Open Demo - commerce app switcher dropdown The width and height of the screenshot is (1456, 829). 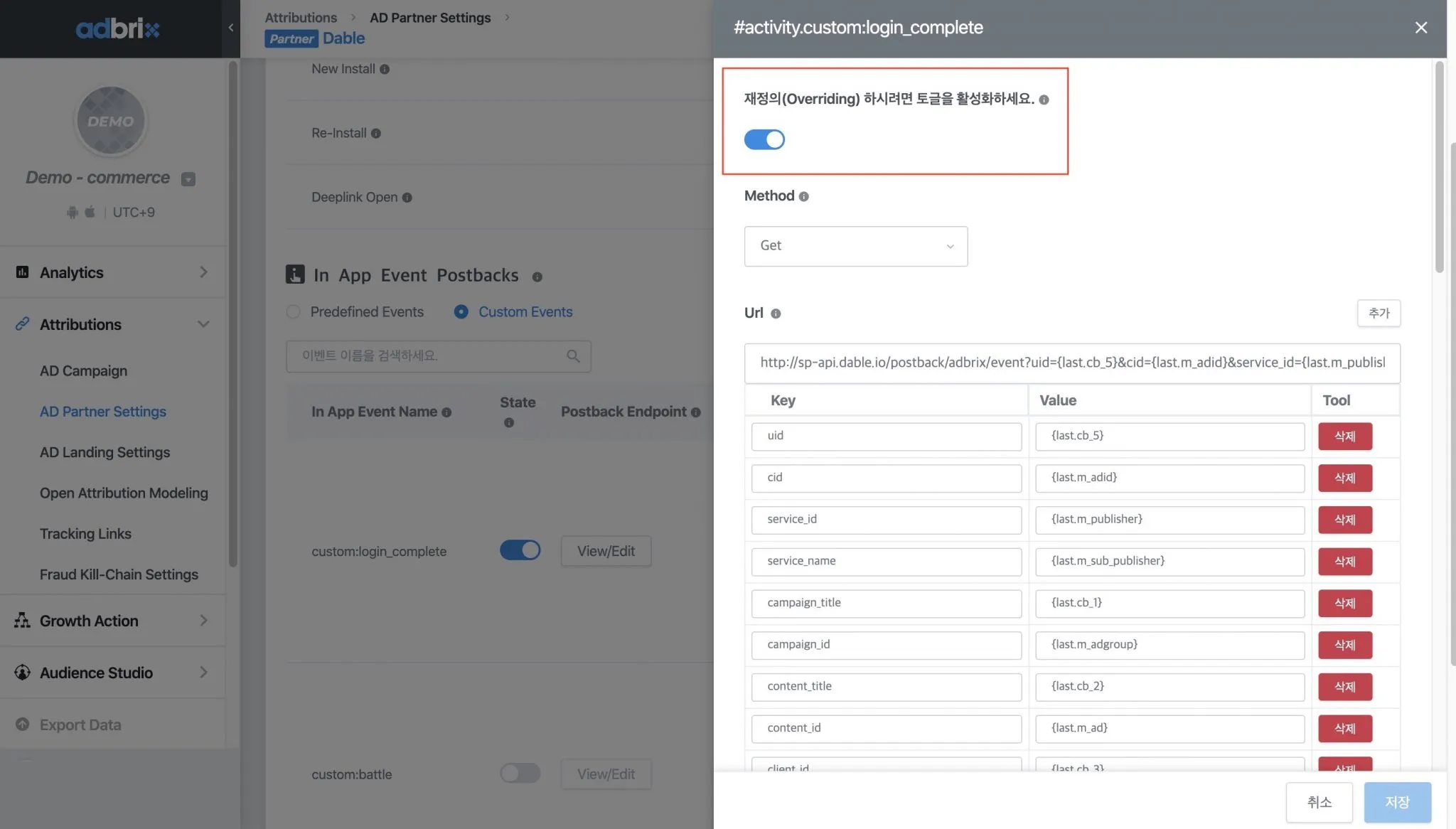click(188, 179)
